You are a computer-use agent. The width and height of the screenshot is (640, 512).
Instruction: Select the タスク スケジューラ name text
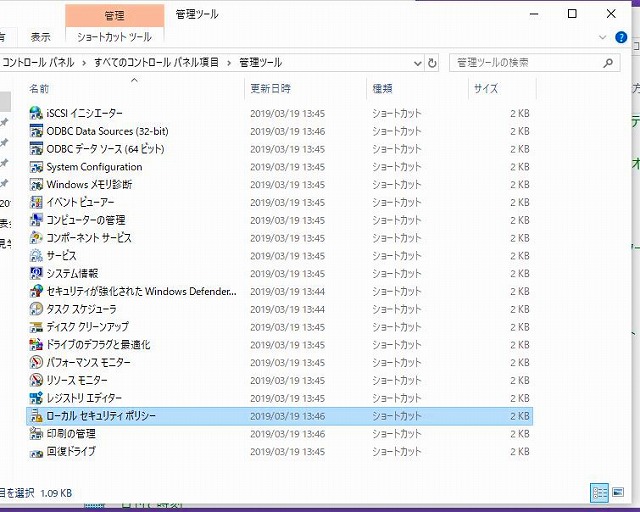tap(81, 309)
